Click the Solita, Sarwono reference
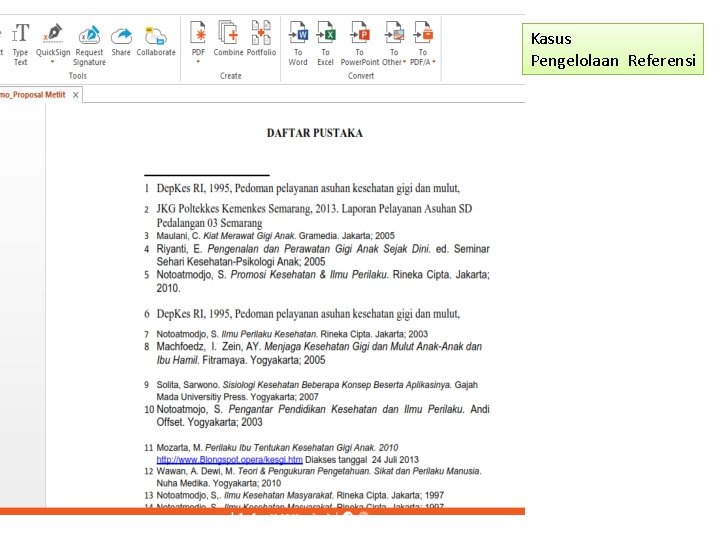This screenshot has width=720, height=540. [311, 391]
